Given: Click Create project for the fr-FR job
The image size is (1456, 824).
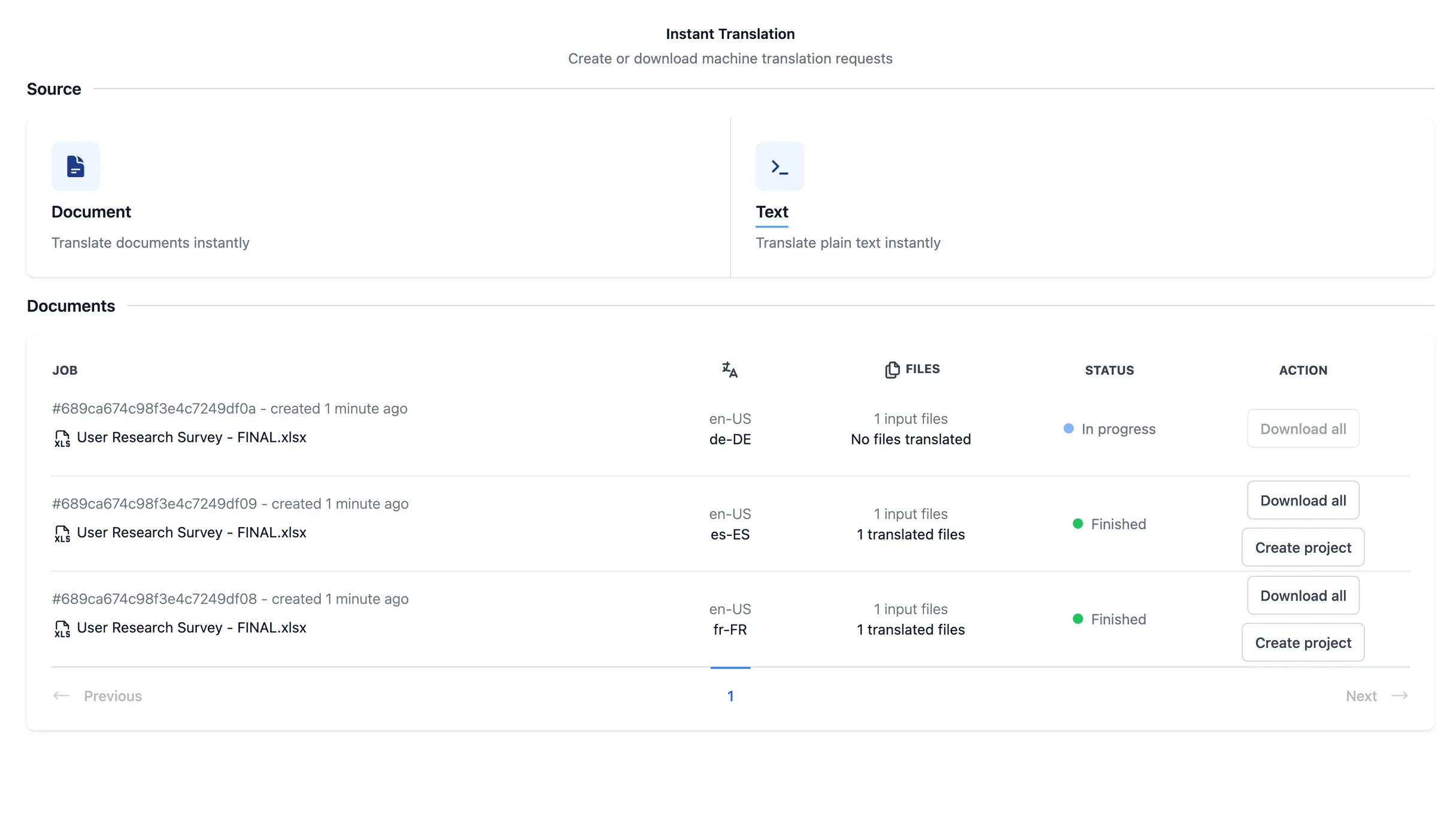Looking at the screenshot, I should tap(1303, 642).
